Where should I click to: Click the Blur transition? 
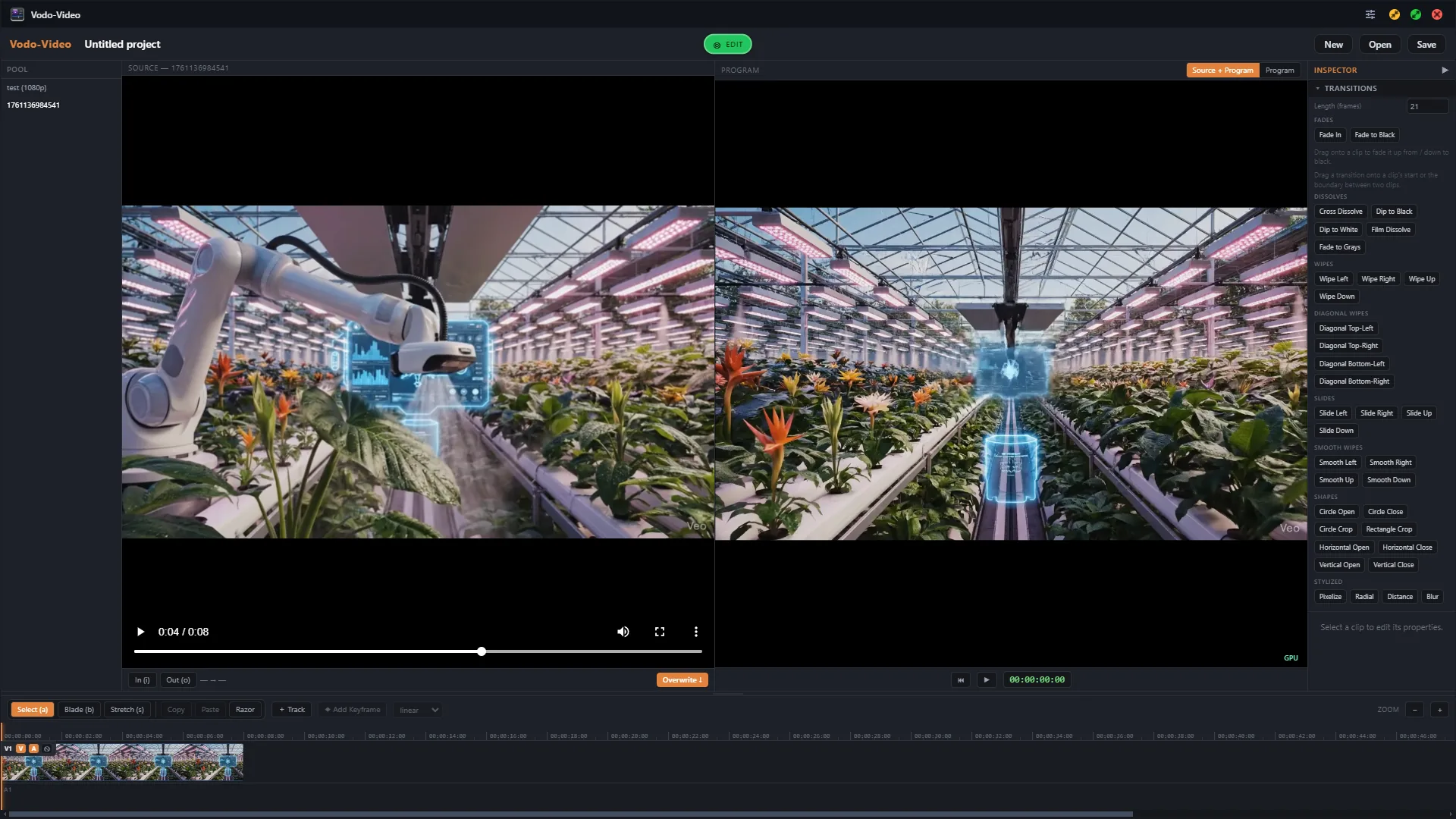point(1432,597)
